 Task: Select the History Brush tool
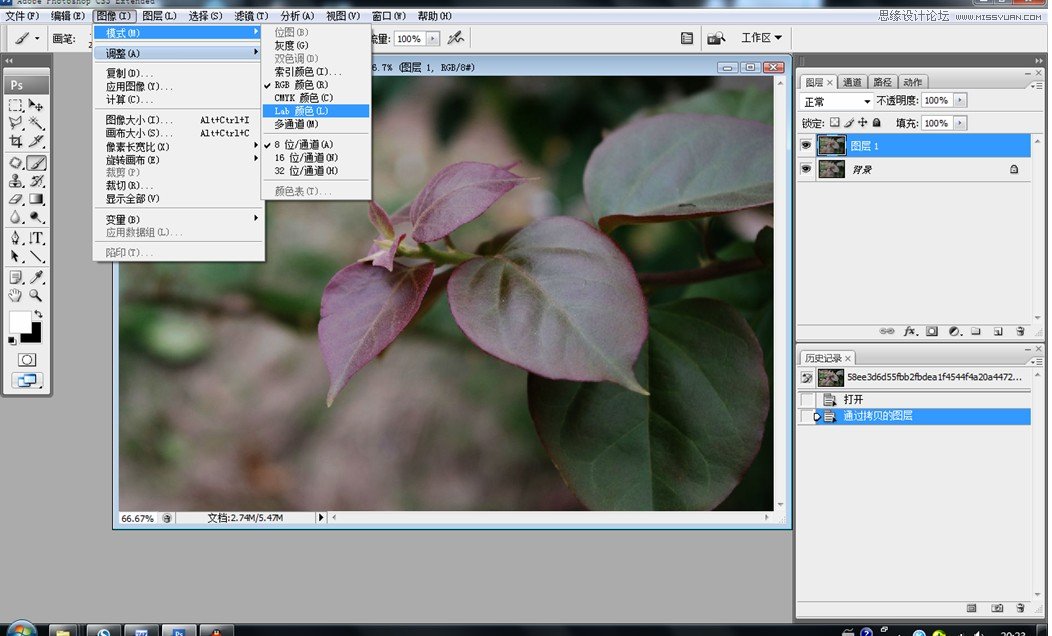coord(36,181)
